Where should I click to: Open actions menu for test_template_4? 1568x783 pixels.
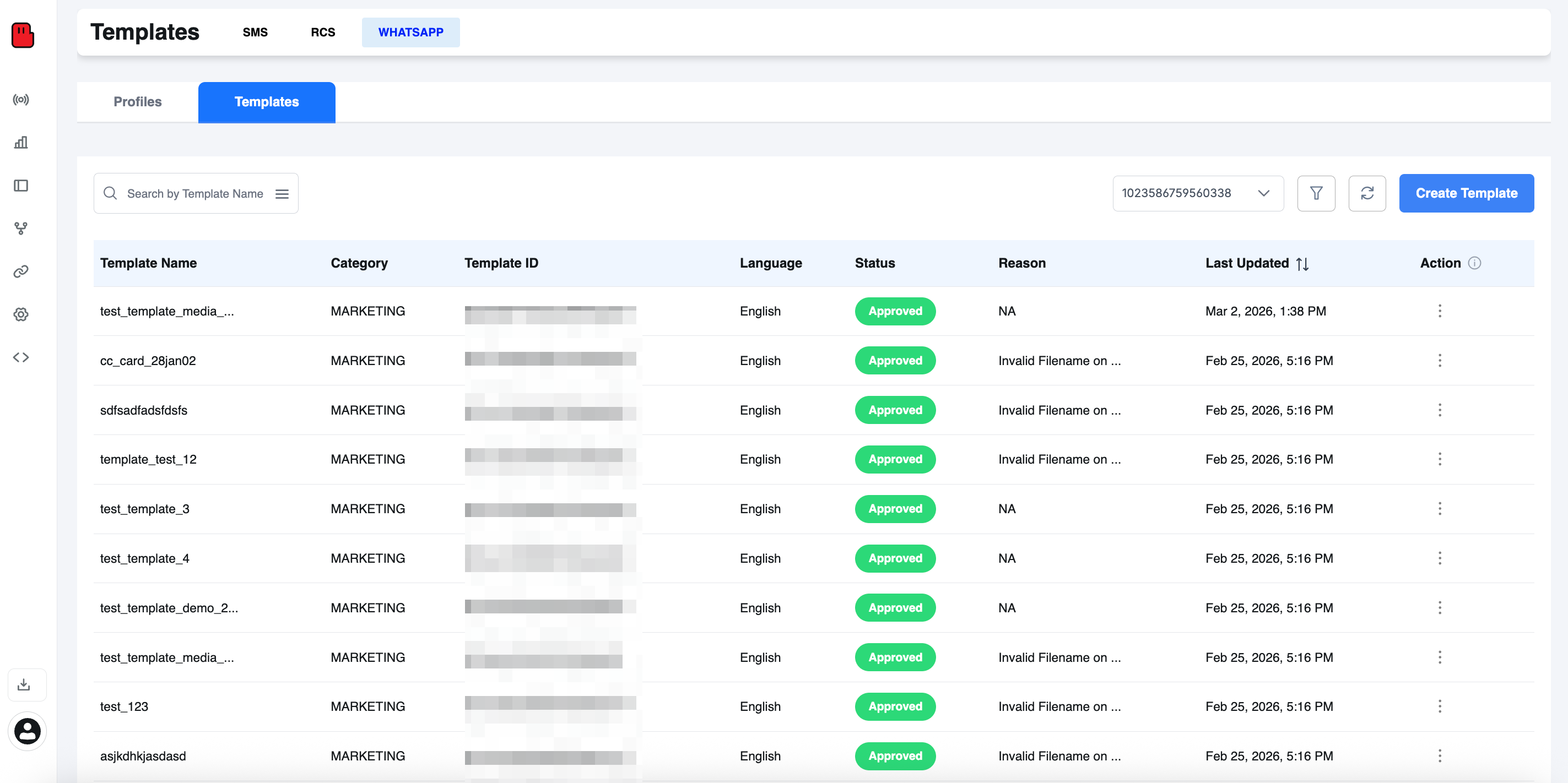click(x=1440, y=558)
